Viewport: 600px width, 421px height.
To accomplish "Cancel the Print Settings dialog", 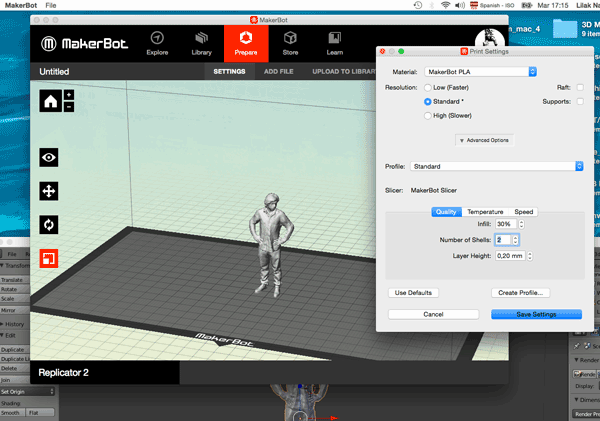I will coord(433,314).
